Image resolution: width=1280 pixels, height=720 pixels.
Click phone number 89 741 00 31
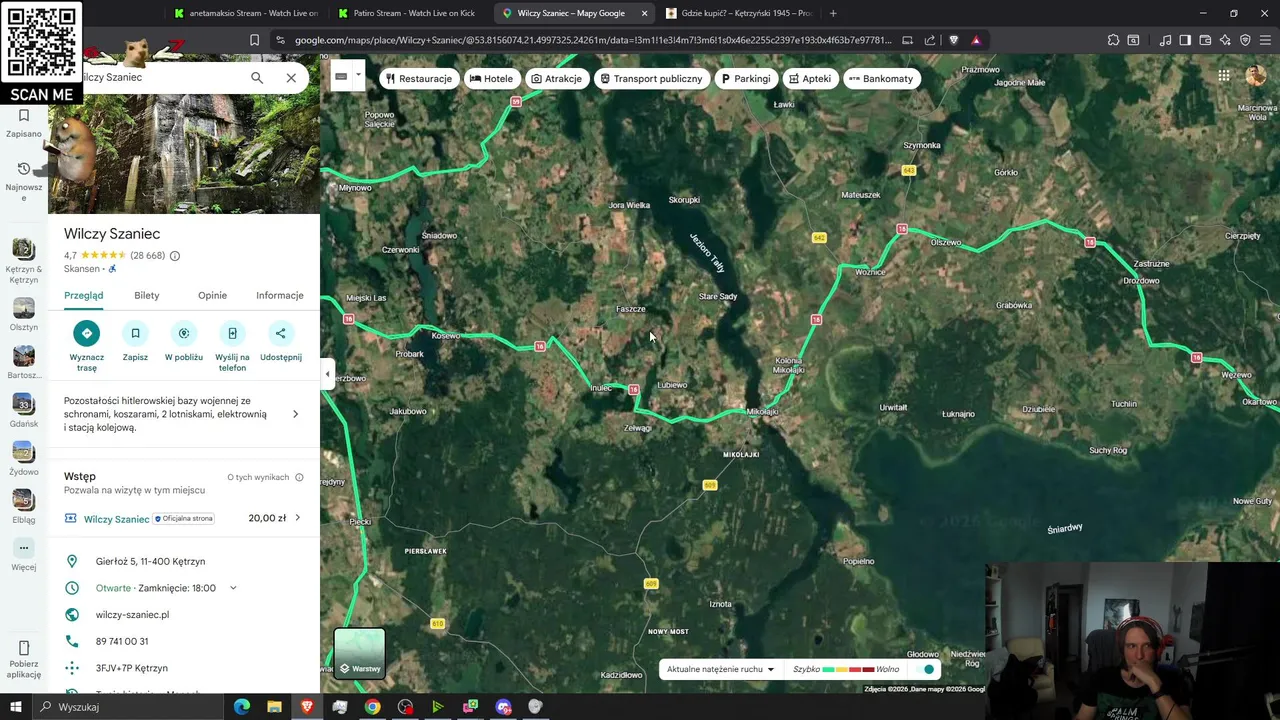click(x=122, y=641)
